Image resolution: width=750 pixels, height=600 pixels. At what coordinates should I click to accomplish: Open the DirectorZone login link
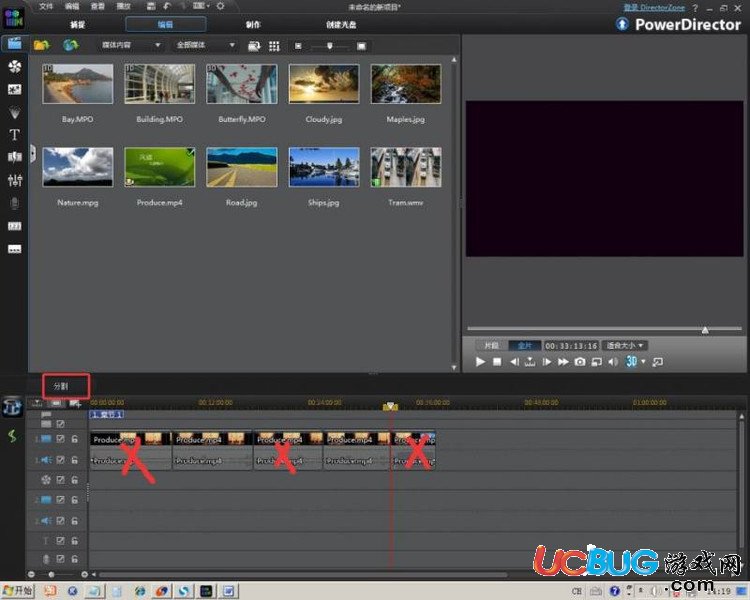(654, 7)
